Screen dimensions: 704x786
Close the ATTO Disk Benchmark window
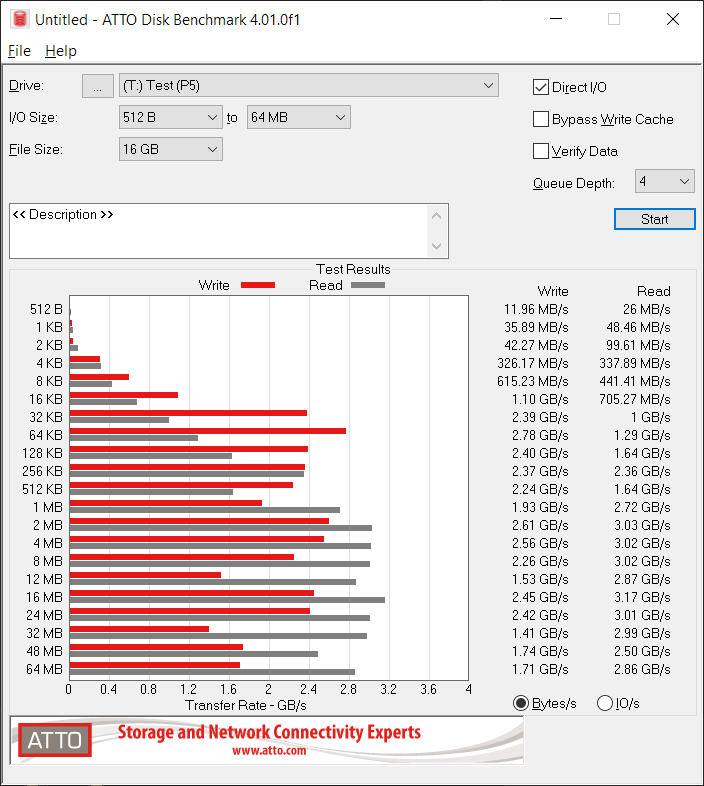point(672,19)
